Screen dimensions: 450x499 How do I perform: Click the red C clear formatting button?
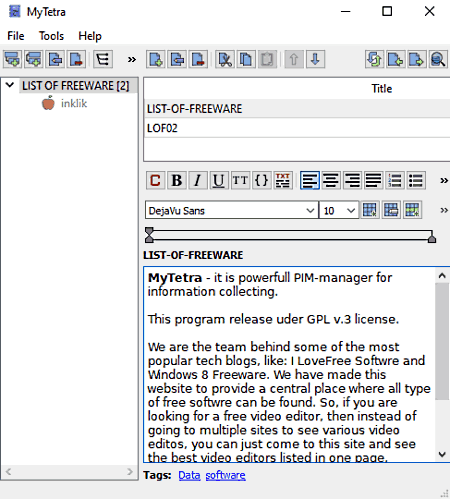(x=155, y=181)
